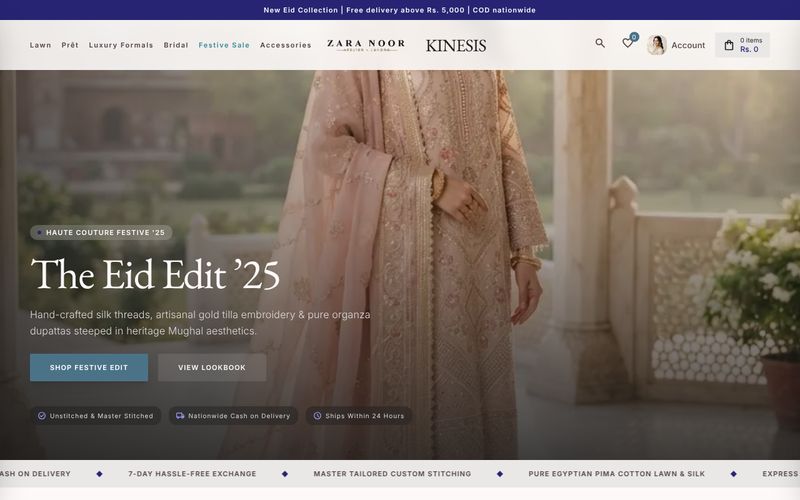Open the Festive Sale page
Image resolution: width=800 pixels, height=500 pixels.
tap(224, 45)
